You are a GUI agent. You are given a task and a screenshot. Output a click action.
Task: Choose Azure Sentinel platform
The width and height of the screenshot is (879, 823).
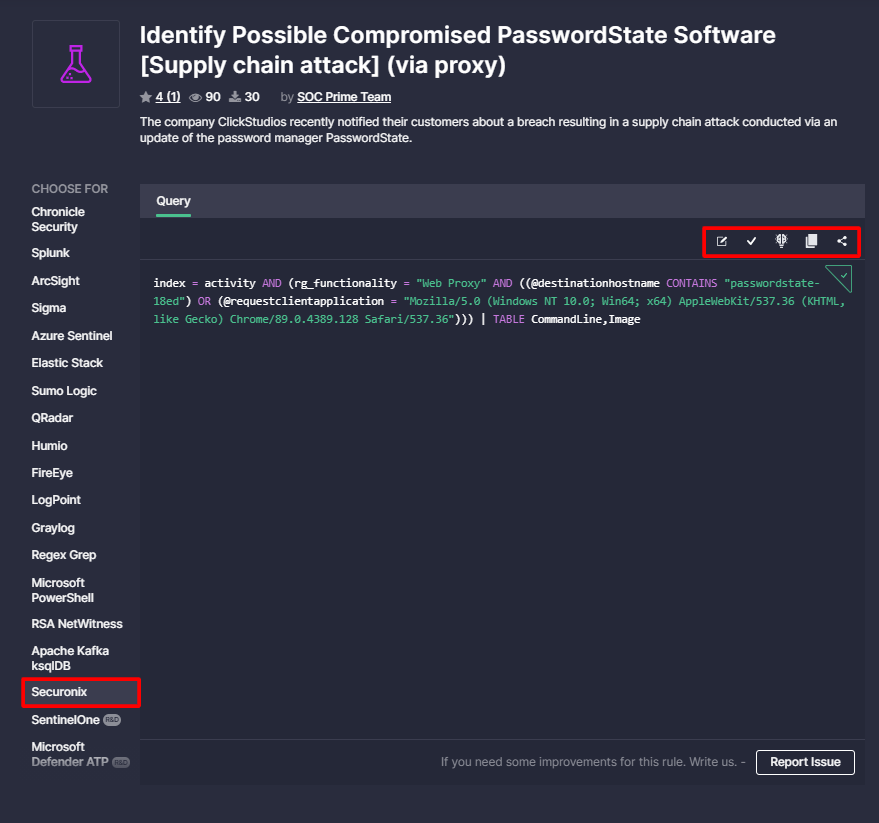[72, 336]
